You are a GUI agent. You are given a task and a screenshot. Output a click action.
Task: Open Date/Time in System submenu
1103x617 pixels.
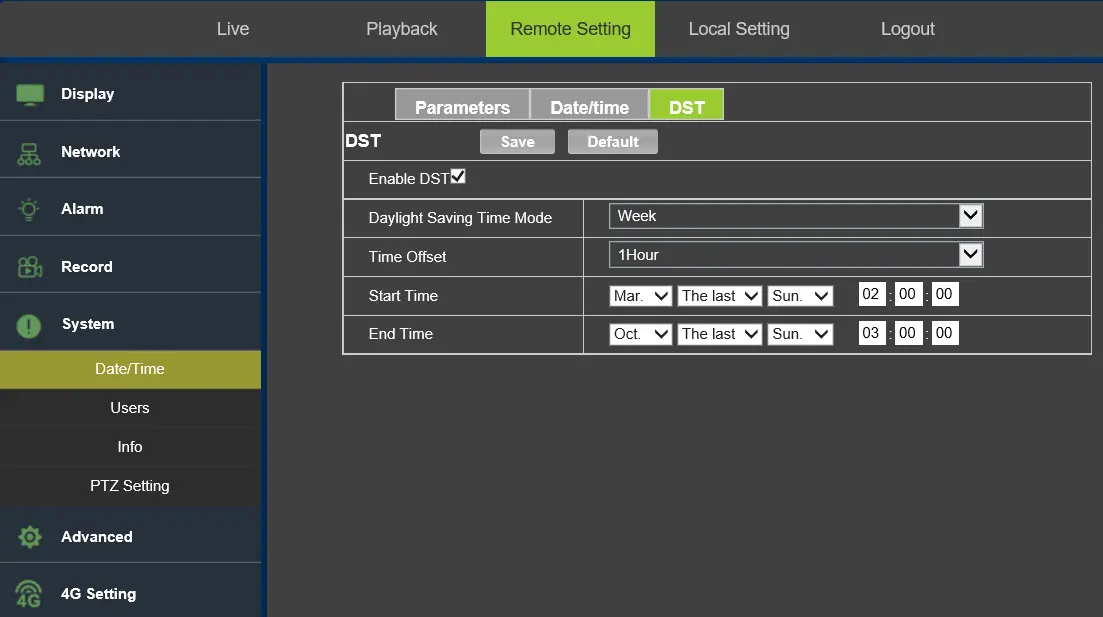(130, 369)
